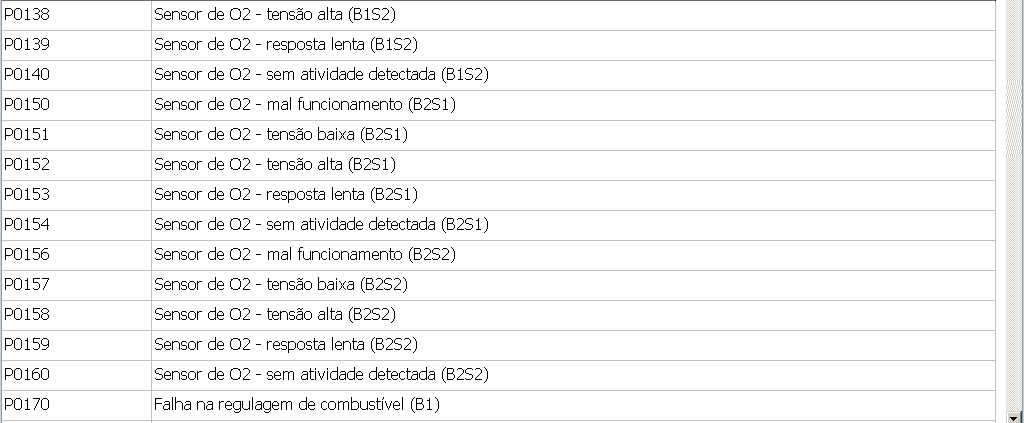Screen dimensions: 1024x423
Task: Select the P0152 code cell
Action: 27,164
